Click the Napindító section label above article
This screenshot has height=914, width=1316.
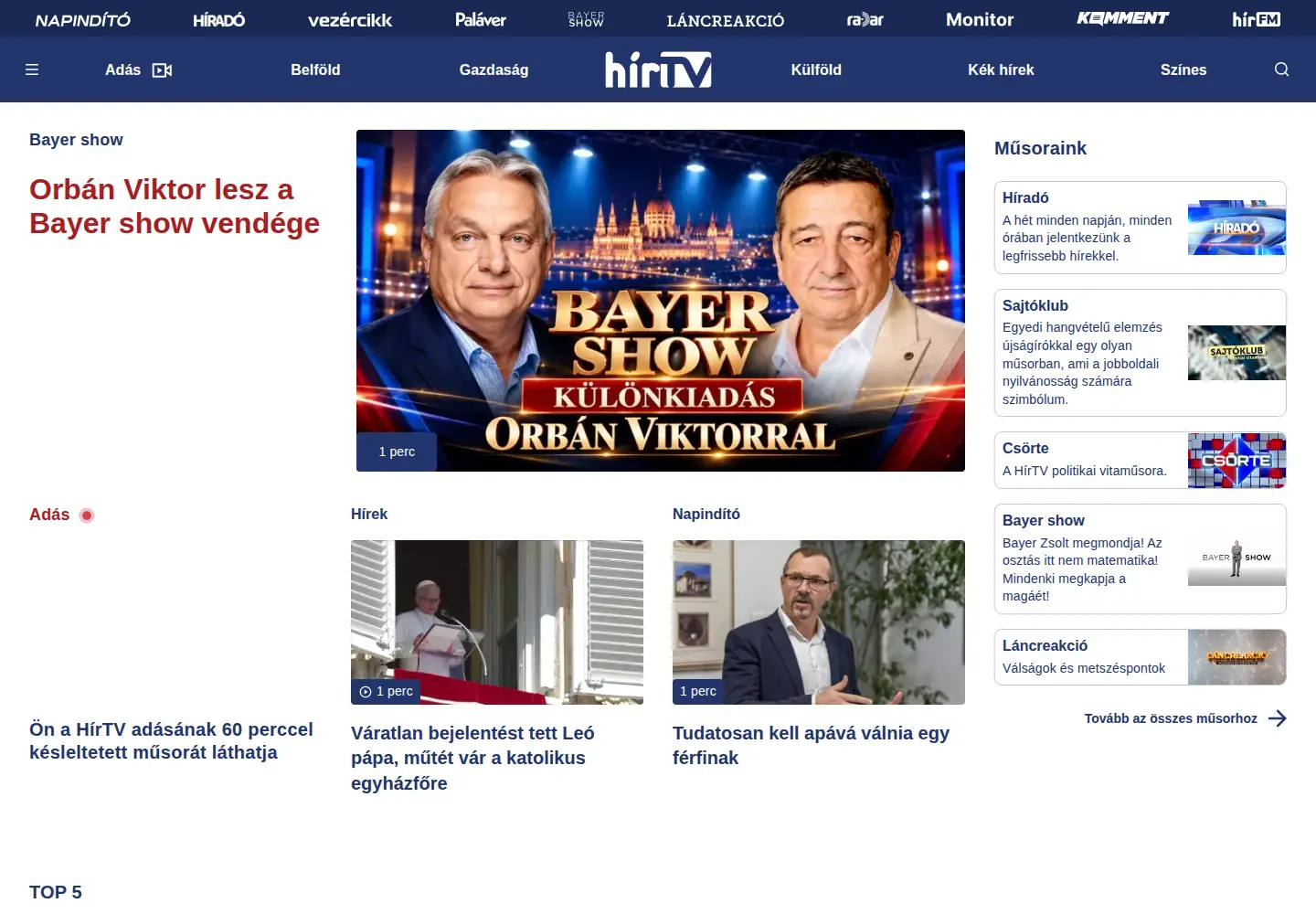point(706,515)
